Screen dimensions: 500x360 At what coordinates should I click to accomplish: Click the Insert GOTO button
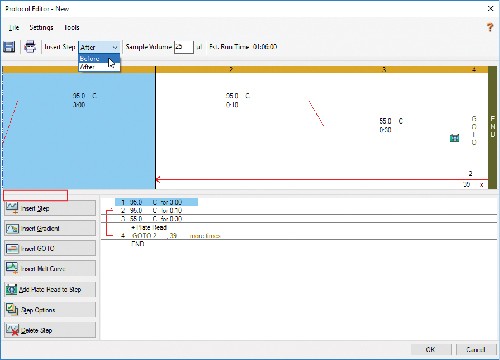pyautogui.click(x=50, y=248)
